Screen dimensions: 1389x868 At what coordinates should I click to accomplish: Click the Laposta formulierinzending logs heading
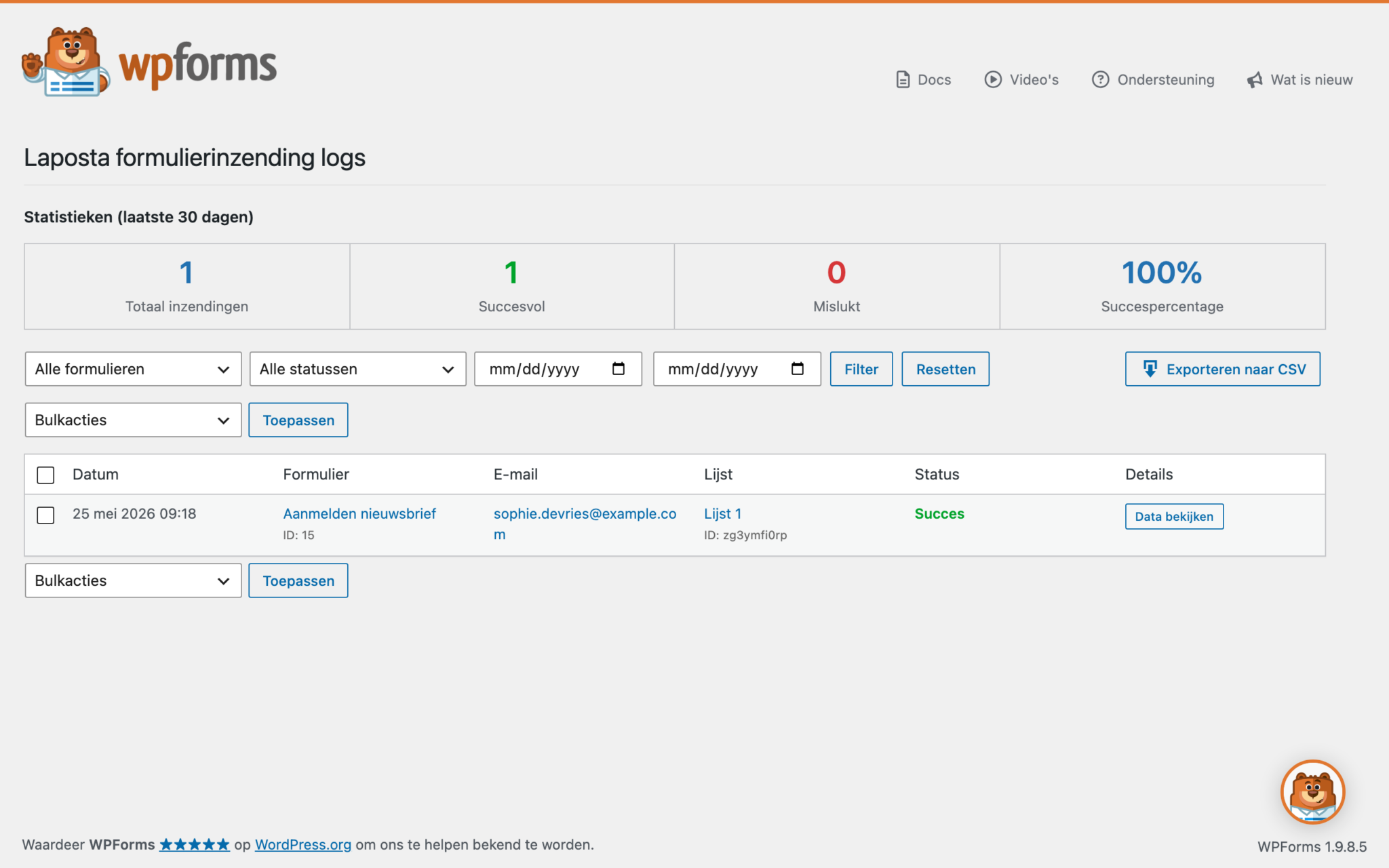[195, 157]
